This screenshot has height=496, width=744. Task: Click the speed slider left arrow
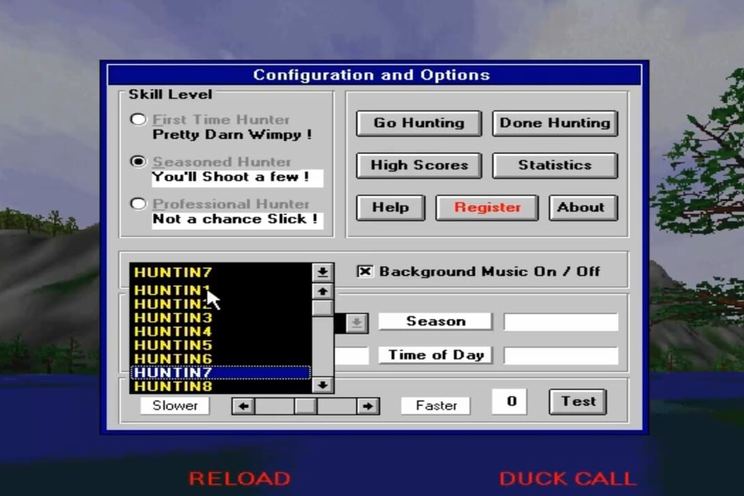[x=243, y=406]
